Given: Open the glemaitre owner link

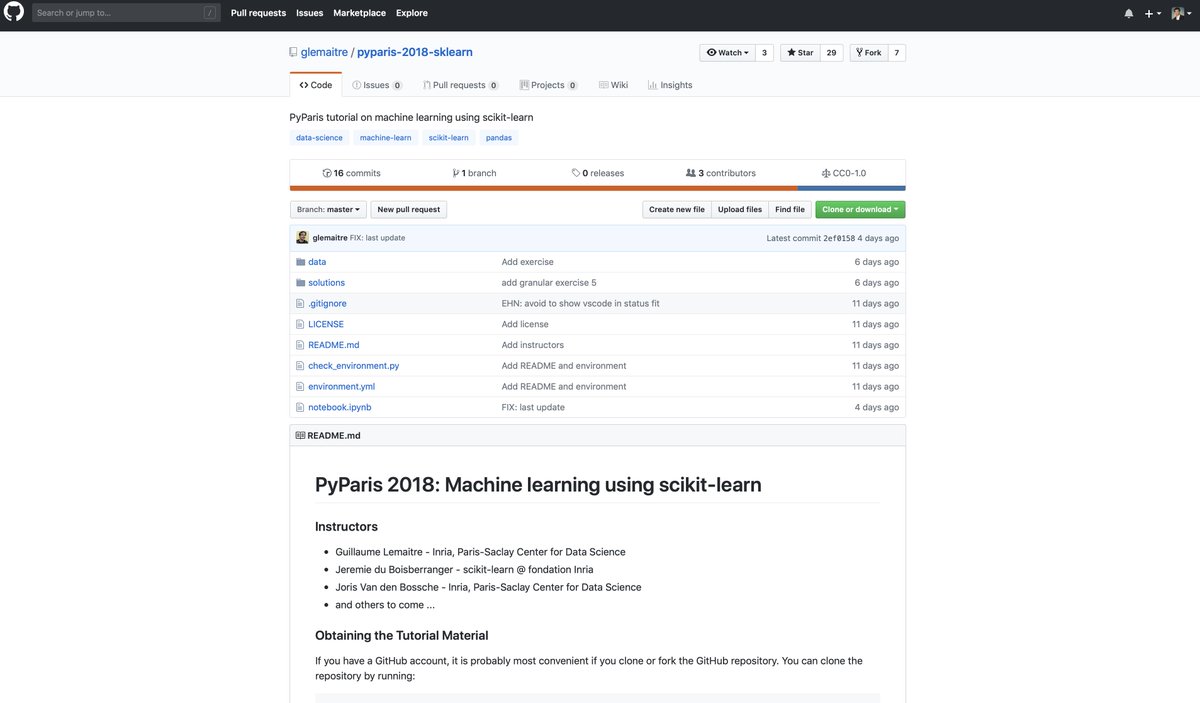Looking at the screenshot, I should point(324,52).
